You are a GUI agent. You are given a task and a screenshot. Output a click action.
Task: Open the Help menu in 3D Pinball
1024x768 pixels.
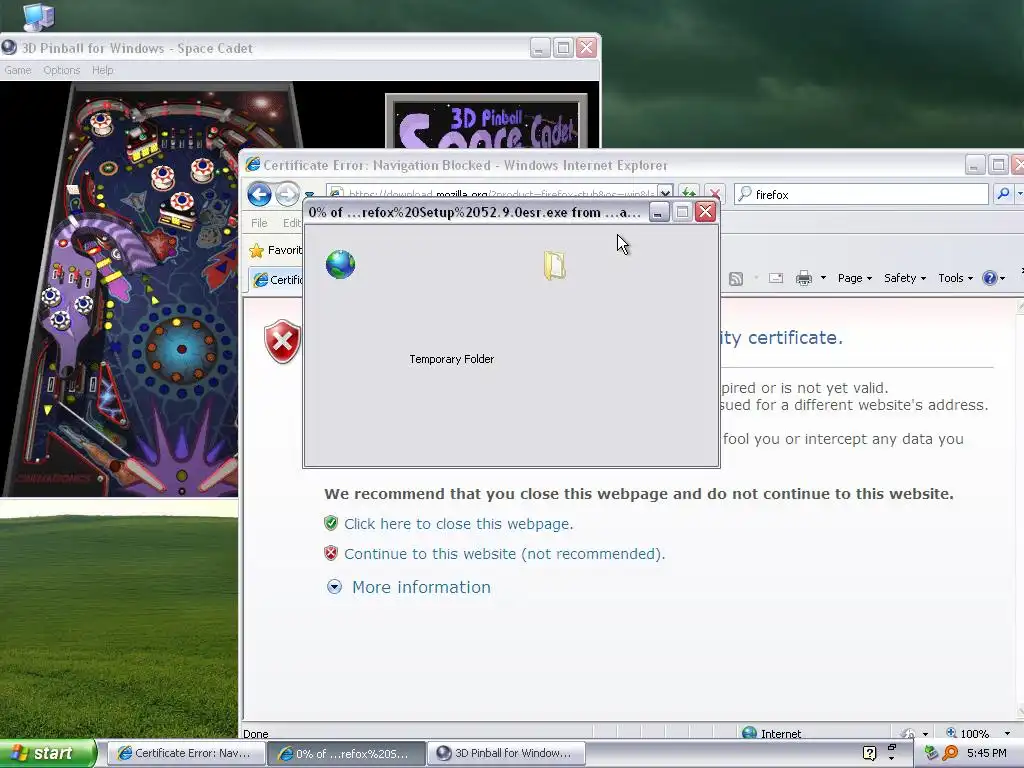tap(103, 70)
